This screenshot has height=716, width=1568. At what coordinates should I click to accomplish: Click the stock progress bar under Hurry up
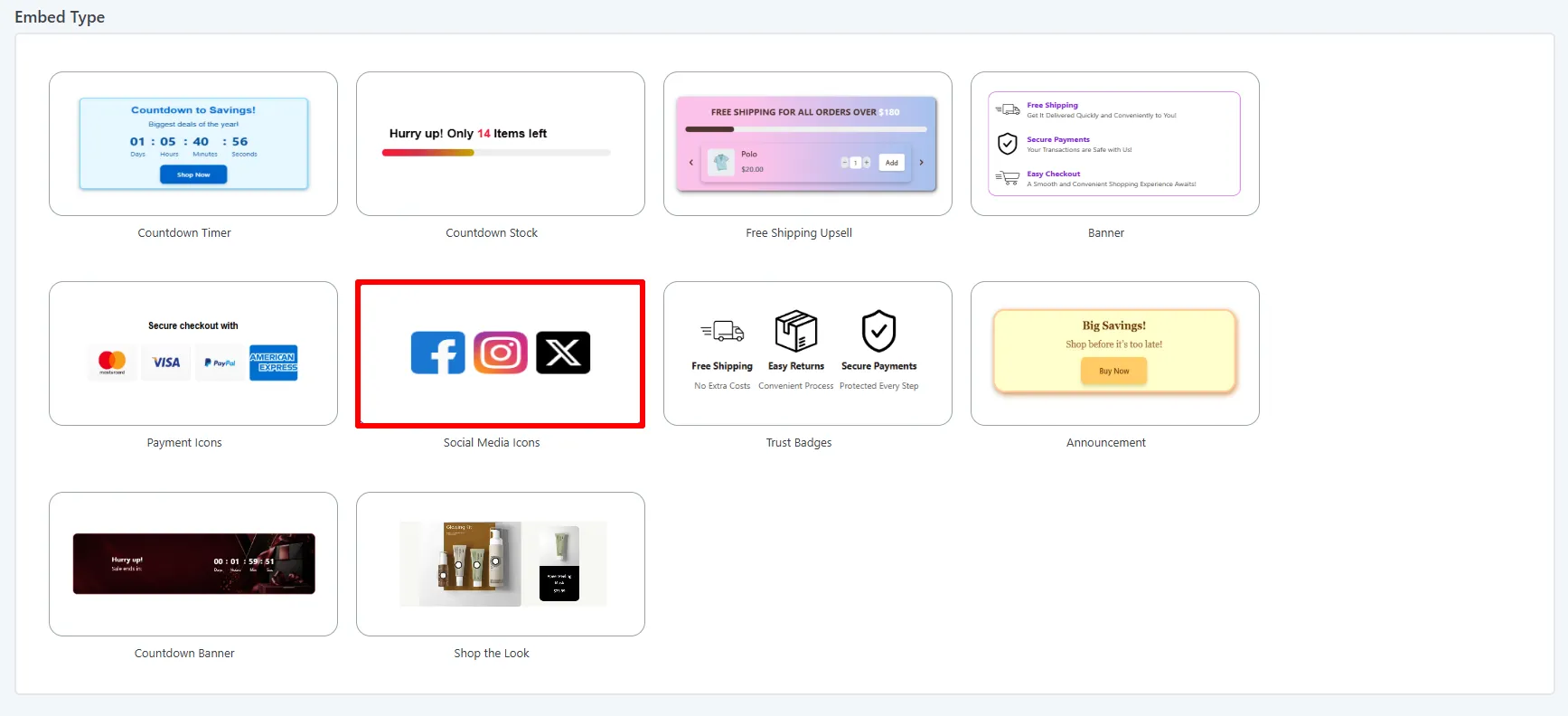[x=496, y=153]
